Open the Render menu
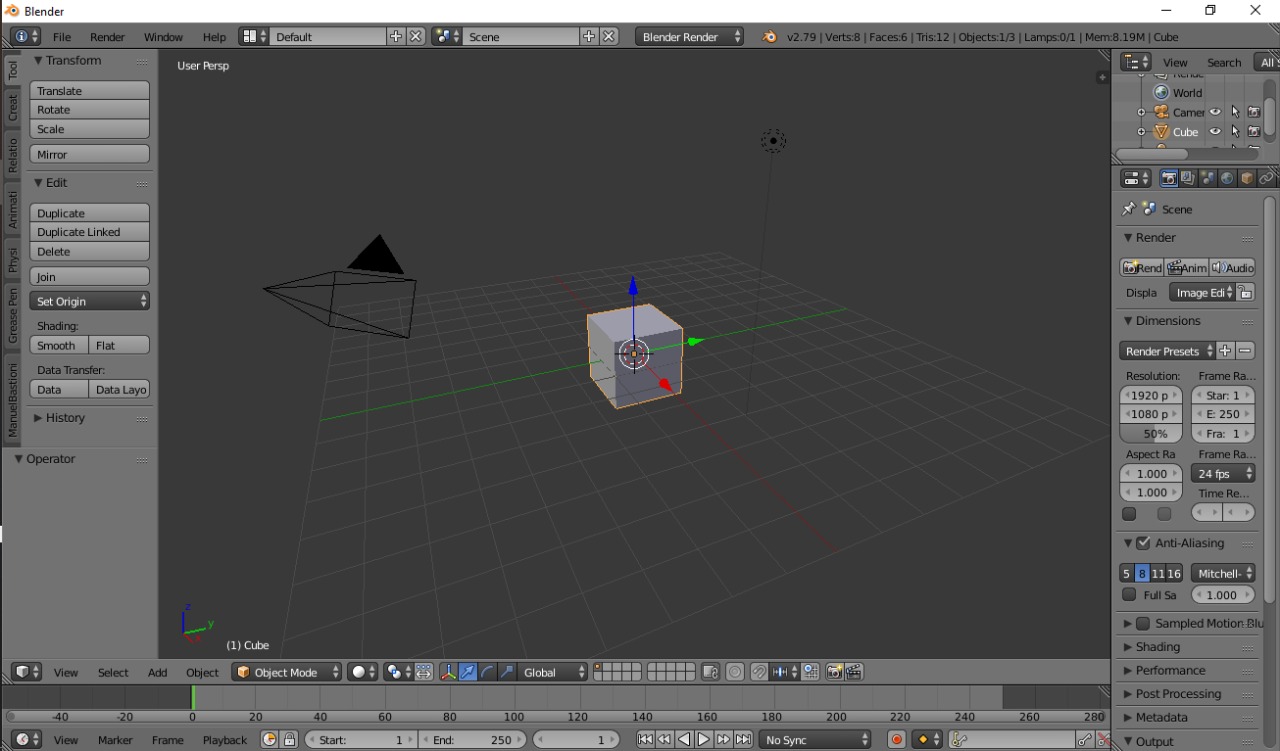Viewport: 1280px width, 751px height. point(107,37)
